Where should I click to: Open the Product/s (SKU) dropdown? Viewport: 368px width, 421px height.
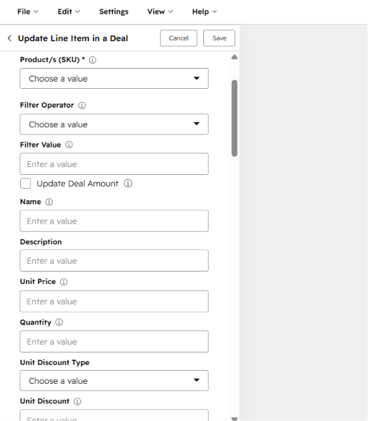pos(114,78)
